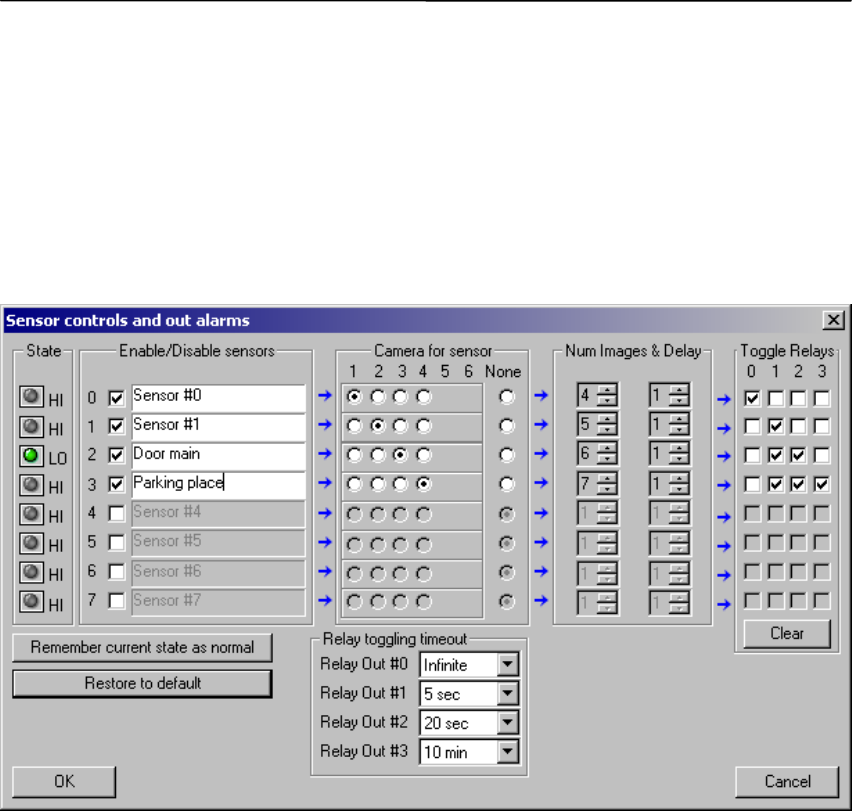This screenshot has width=852, height=811.
Task: Uncheck relay 3 for Parking place row
Action: click(x=820, y=485)
